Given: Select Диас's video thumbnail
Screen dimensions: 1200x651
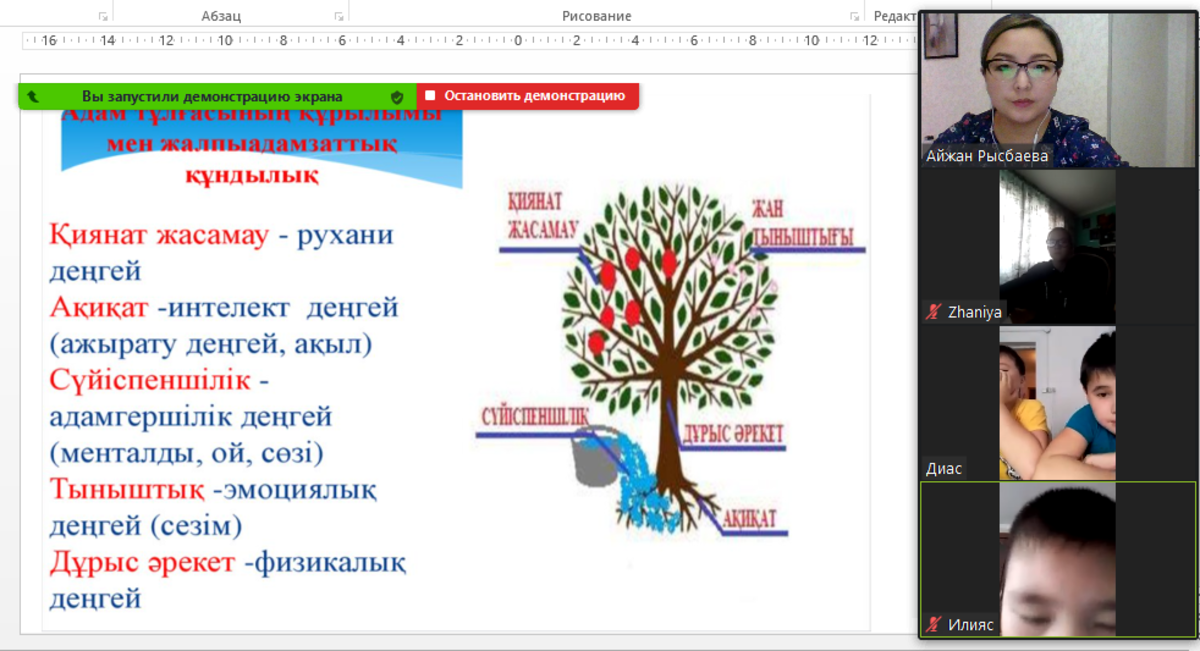Looking at the screenshot, I should [1057, 402].
